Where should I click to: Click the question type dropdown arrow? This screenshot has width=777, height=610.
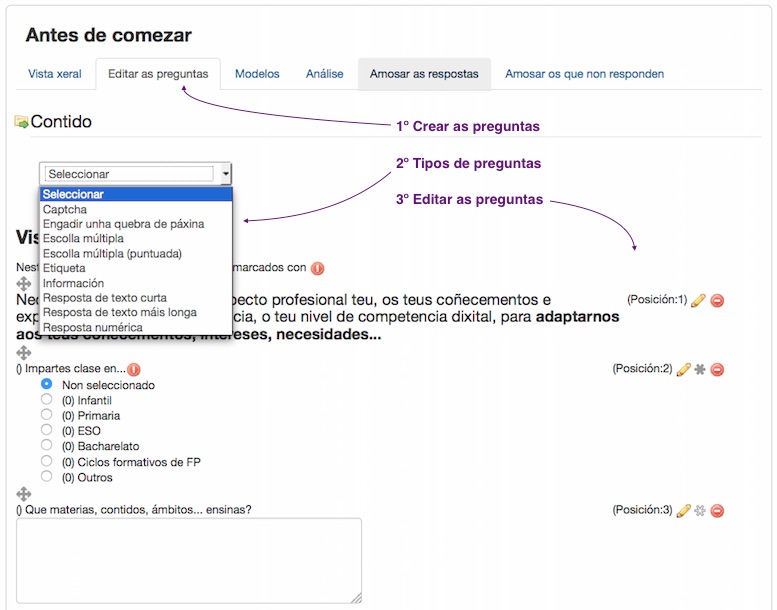point(226,174)
